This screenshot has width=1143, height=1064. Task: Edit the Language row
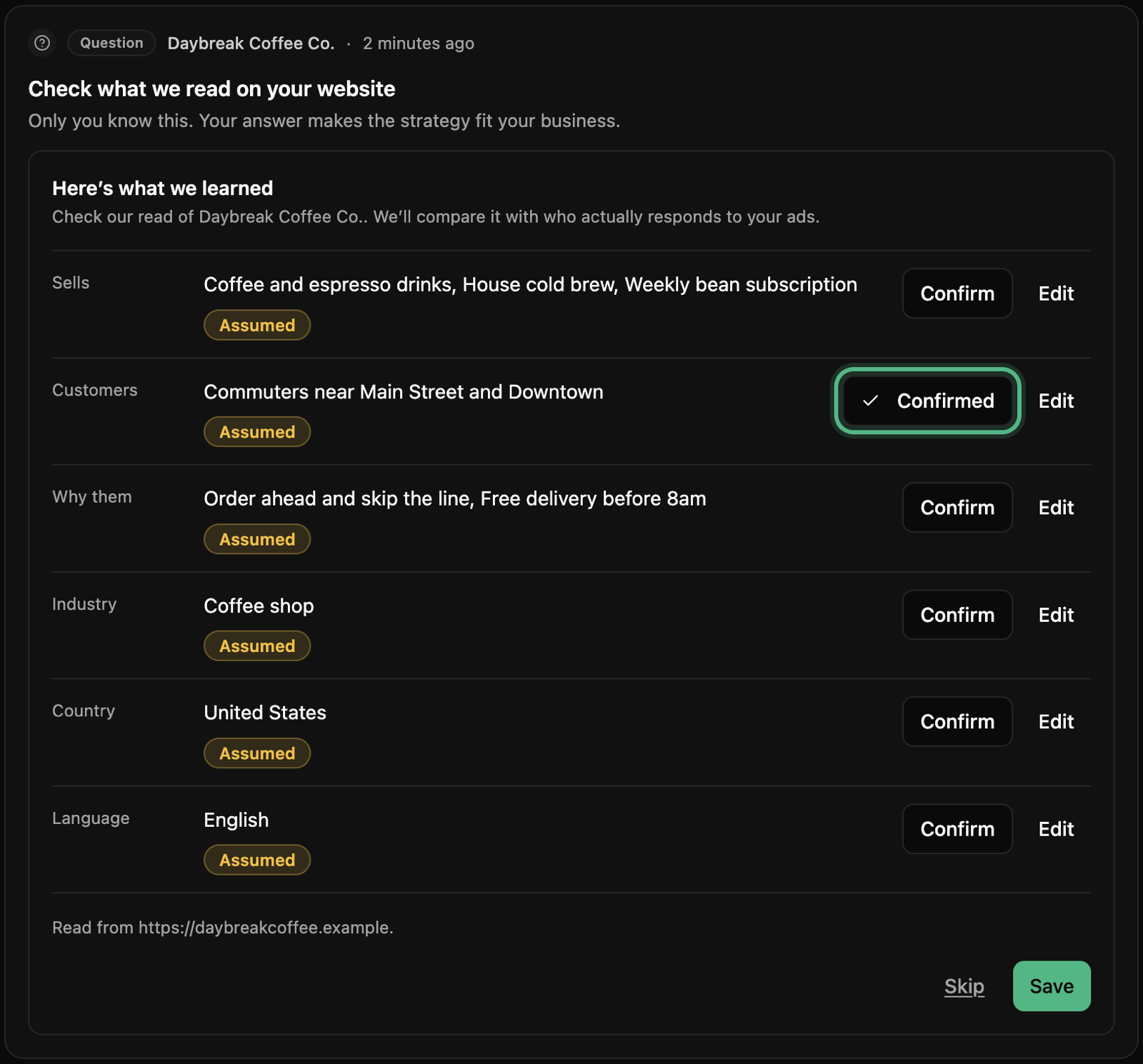(1056, 829)
